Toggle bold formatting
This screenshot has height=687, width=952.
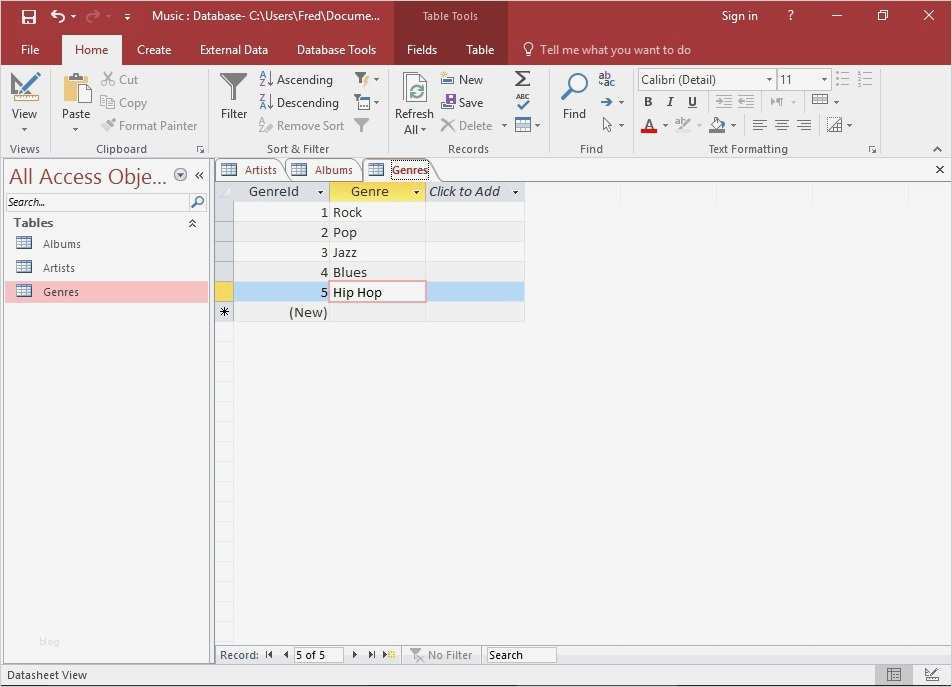tap(647, 101)
